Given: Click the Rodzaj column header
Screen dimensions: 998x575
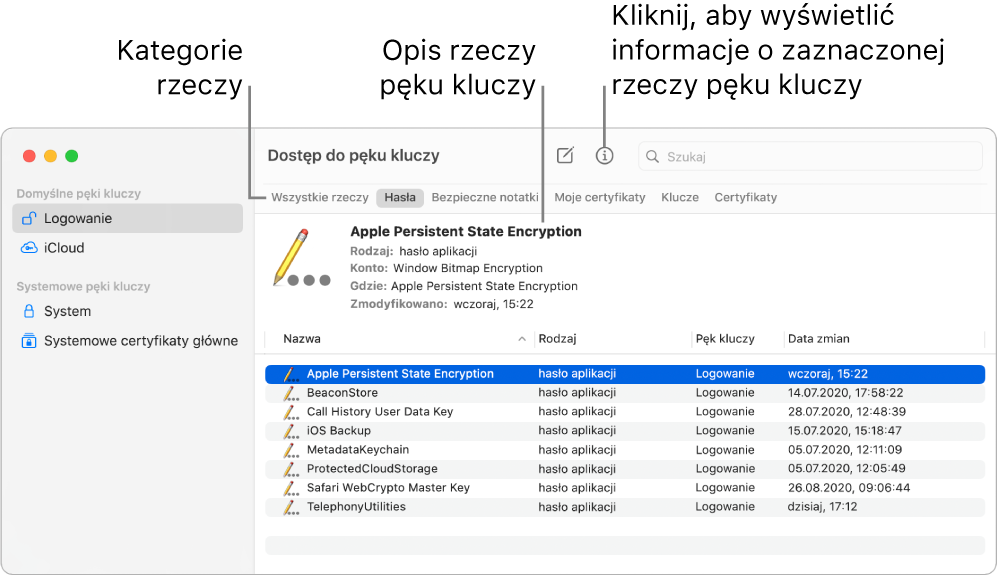Looking at the screenshot, I should 558,339.
